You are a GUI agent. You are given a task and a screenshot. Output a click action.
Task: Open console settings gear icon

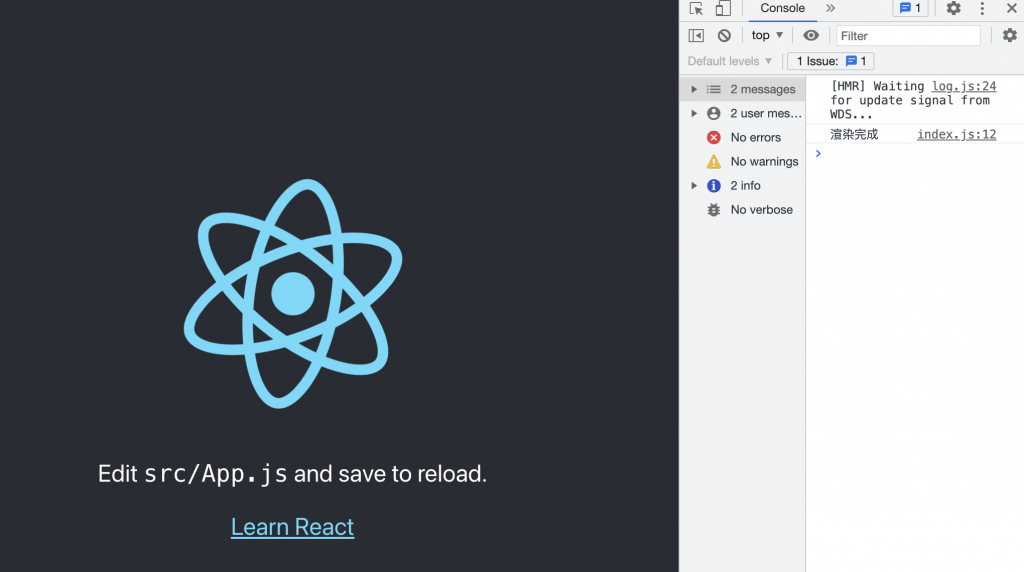pos(1010,35)
